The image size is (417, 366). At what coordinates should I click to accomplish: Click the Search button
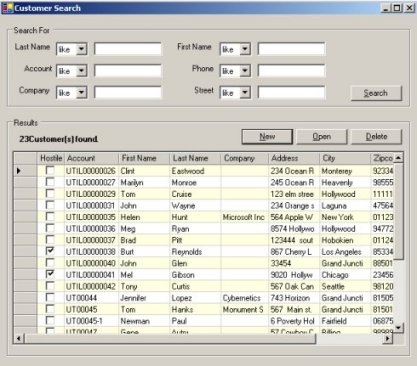click(x=376, y=93)
